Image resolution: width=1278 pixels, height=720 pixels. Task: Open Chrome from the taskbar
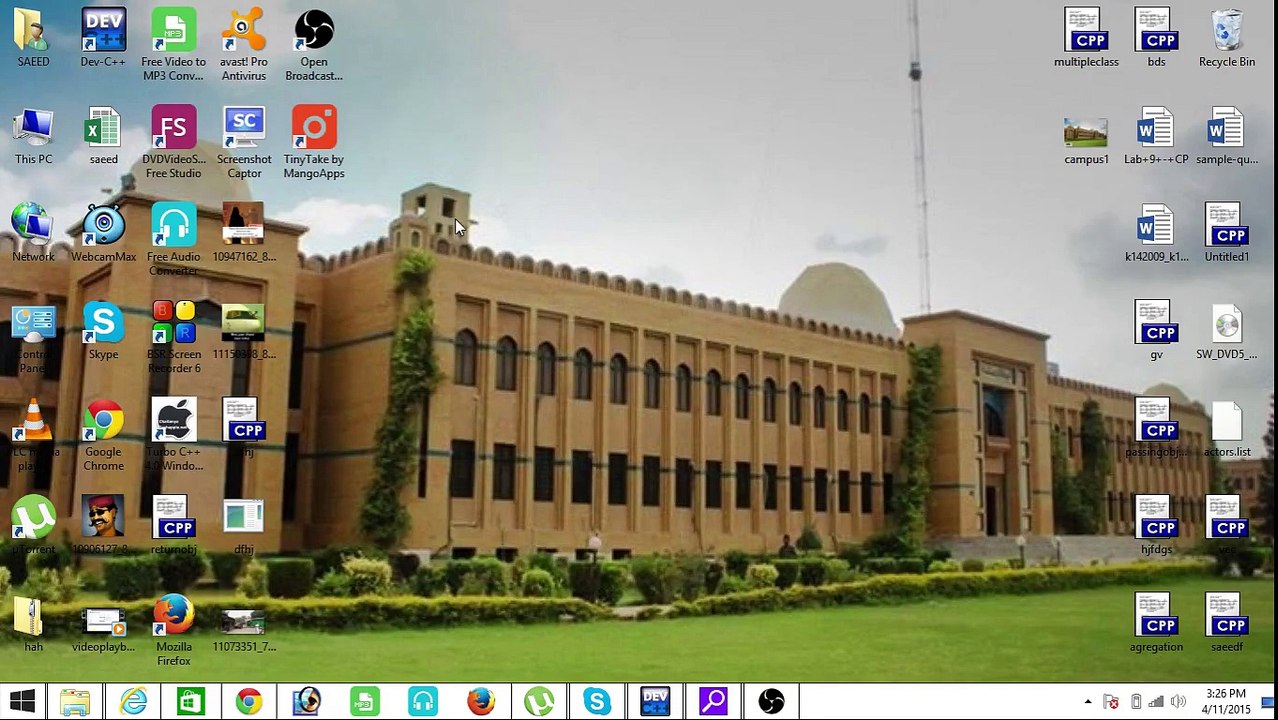pyautogui.click(x=249, y=701)
